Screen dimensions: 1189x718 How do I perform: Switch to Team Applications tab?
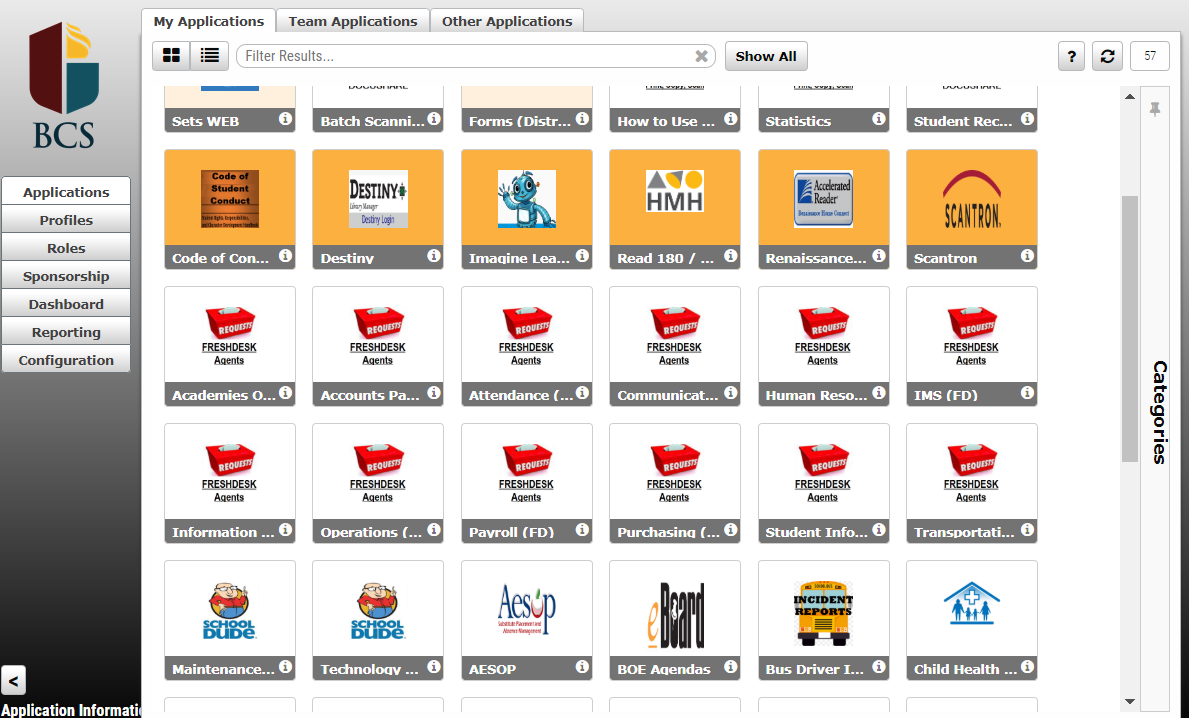[353, 21]
